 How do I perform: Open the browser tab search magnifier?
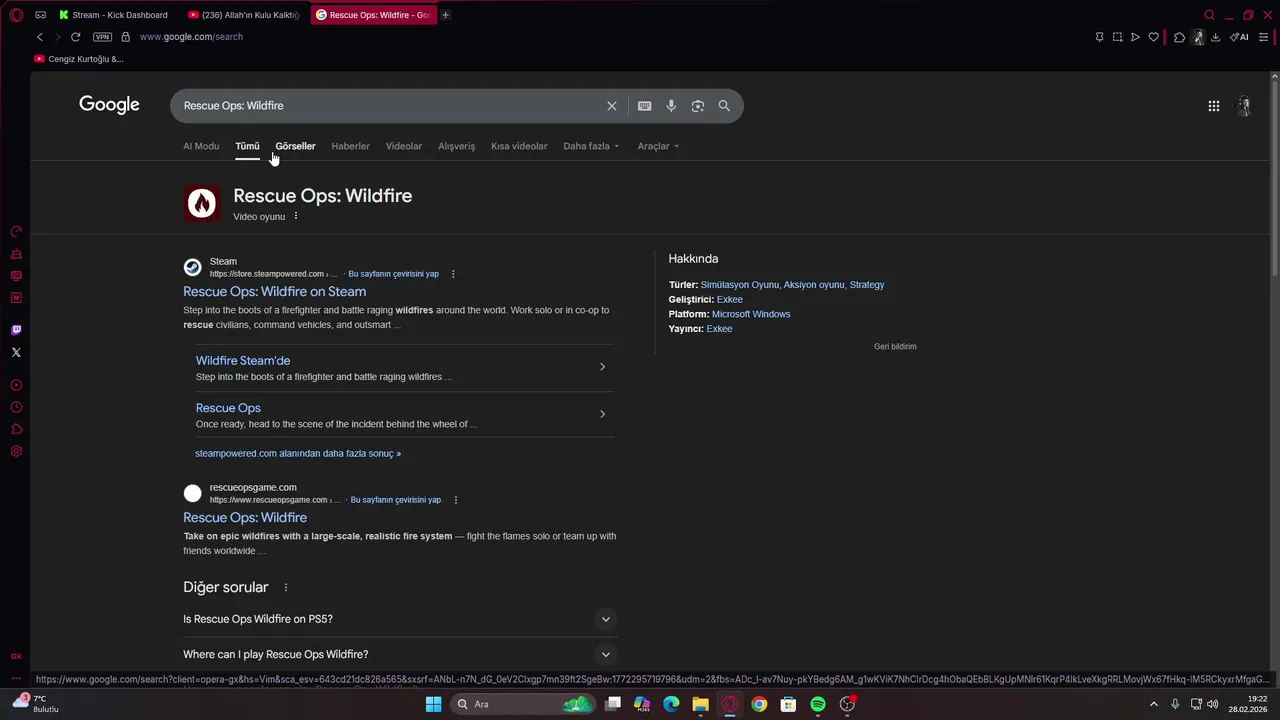tap(1209, 15)
